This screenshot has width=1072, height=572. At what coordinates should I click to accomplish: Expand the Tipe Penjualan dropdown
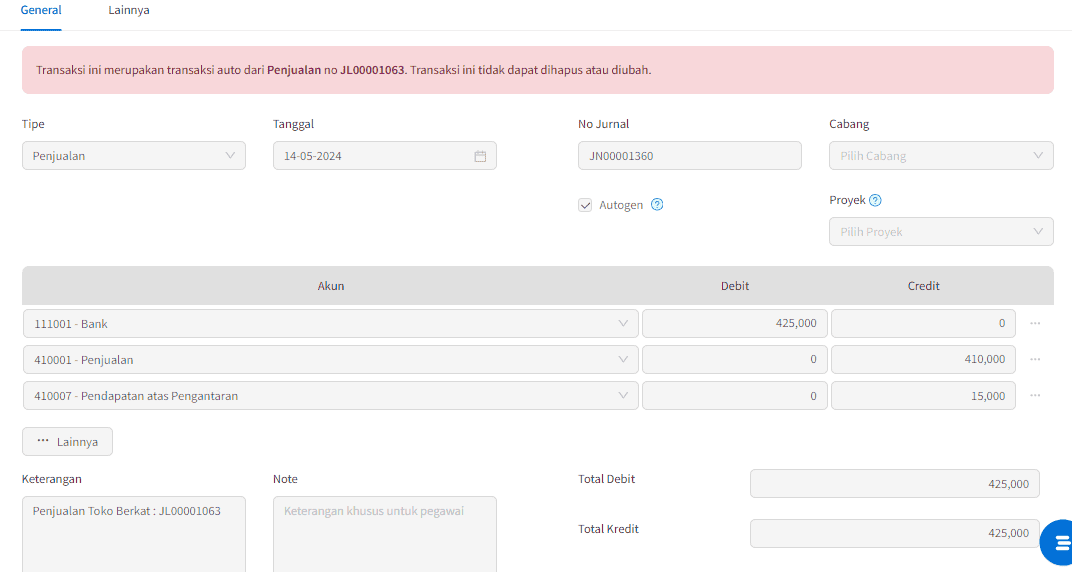pyautogui.click(x=134, y=156)
